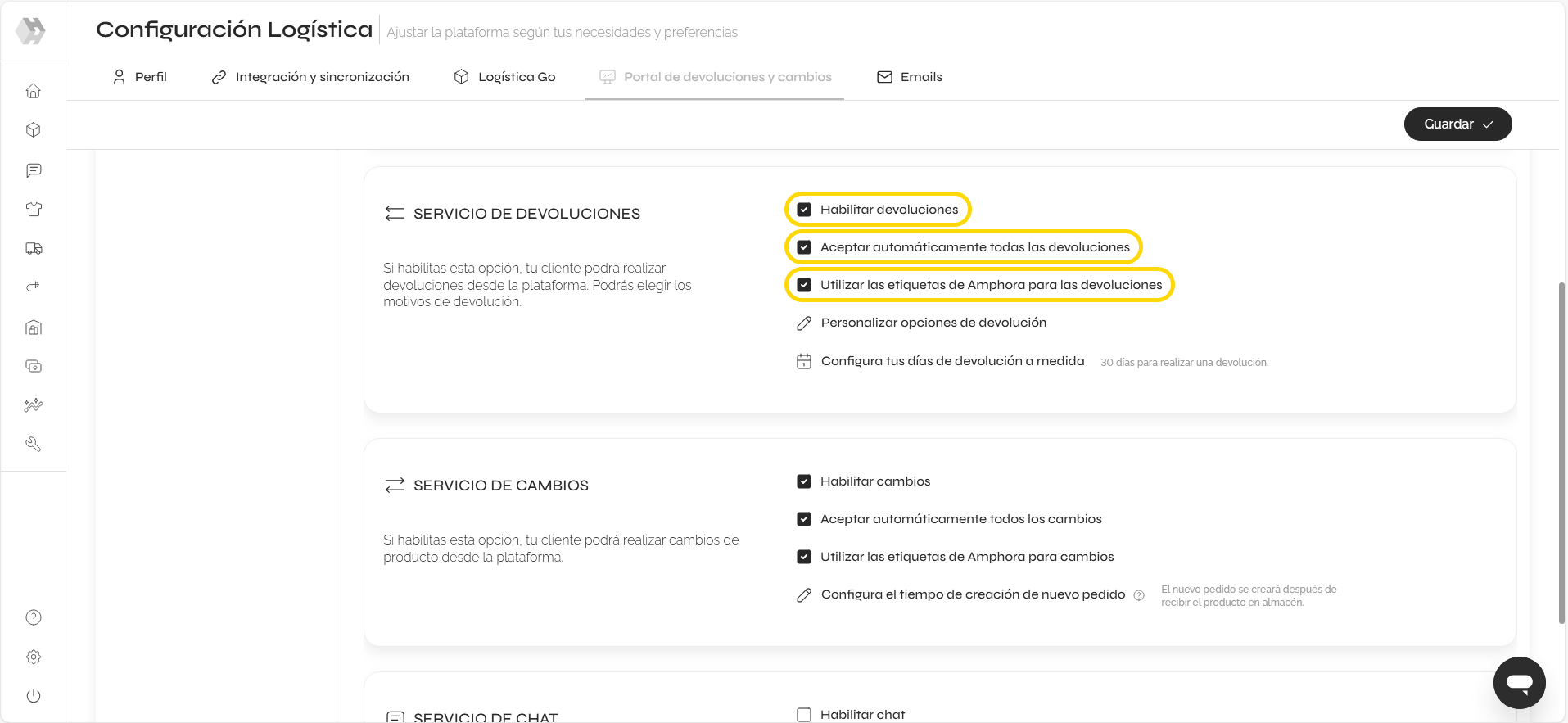
Task: Click the vertical page scrollbar
Action: 1561,450
